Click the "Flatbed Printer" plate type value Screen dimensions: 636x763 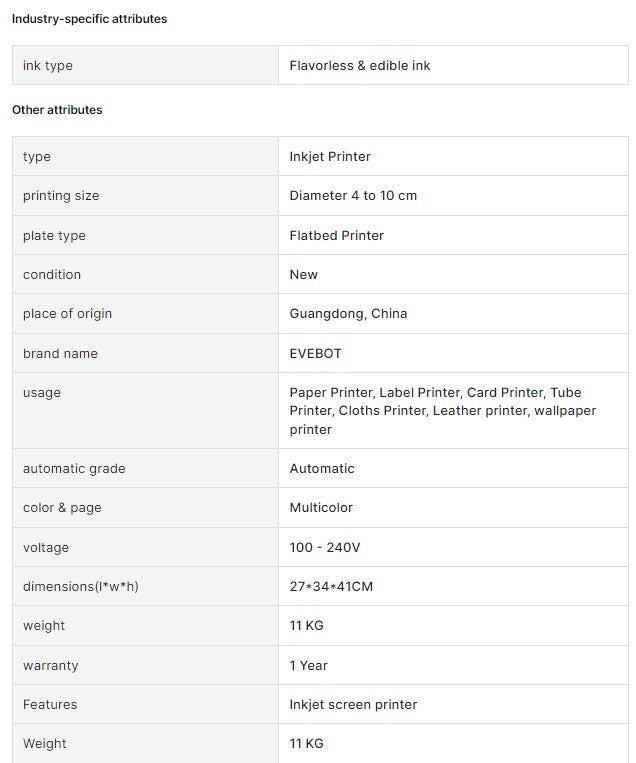[x=337, y=236]
